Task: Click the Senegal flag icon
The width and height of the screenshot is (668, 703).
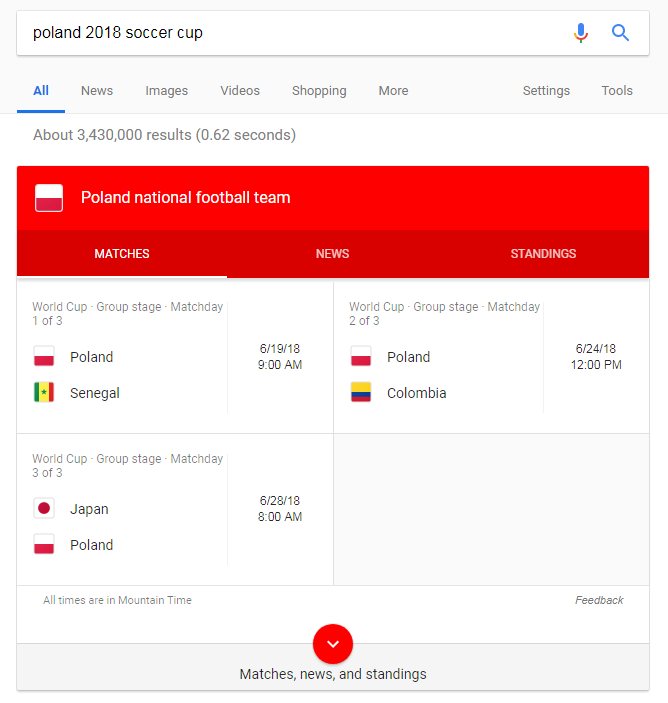Action: click(x=44, y=392)
